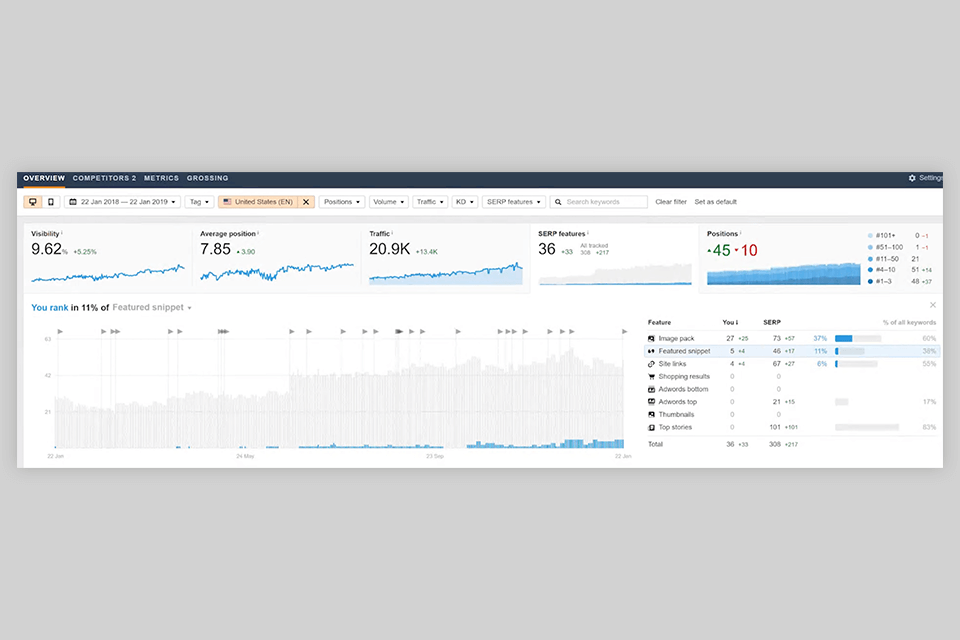
Task: Open the date range dropdown
Action: pos(122,202)
